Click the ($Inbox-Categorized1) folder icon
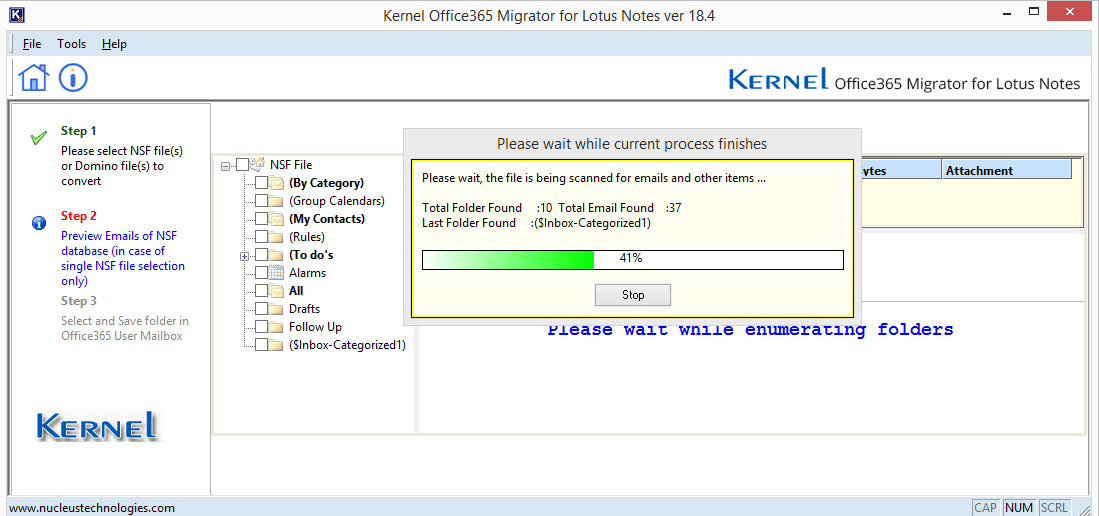Image resolution: width=1099 pixels, height=516 pixels. click(277, 344)
